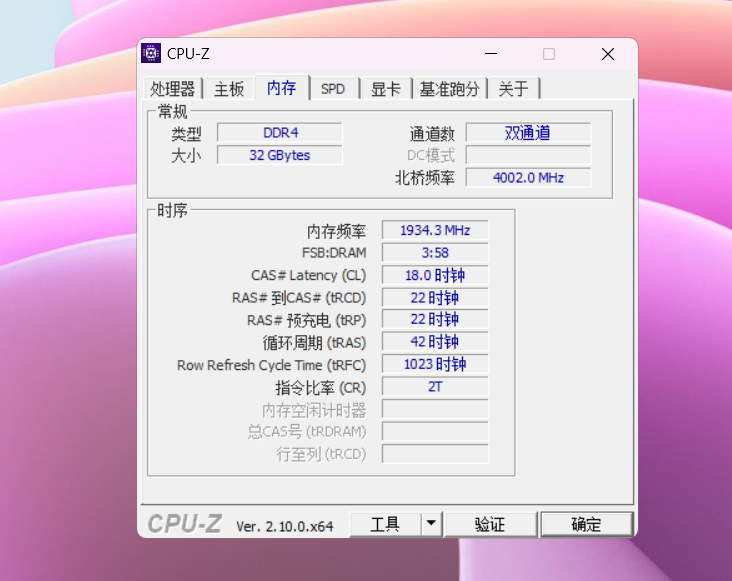Click the 内存频率 label
Screen dimensions: 732x581
336,231
